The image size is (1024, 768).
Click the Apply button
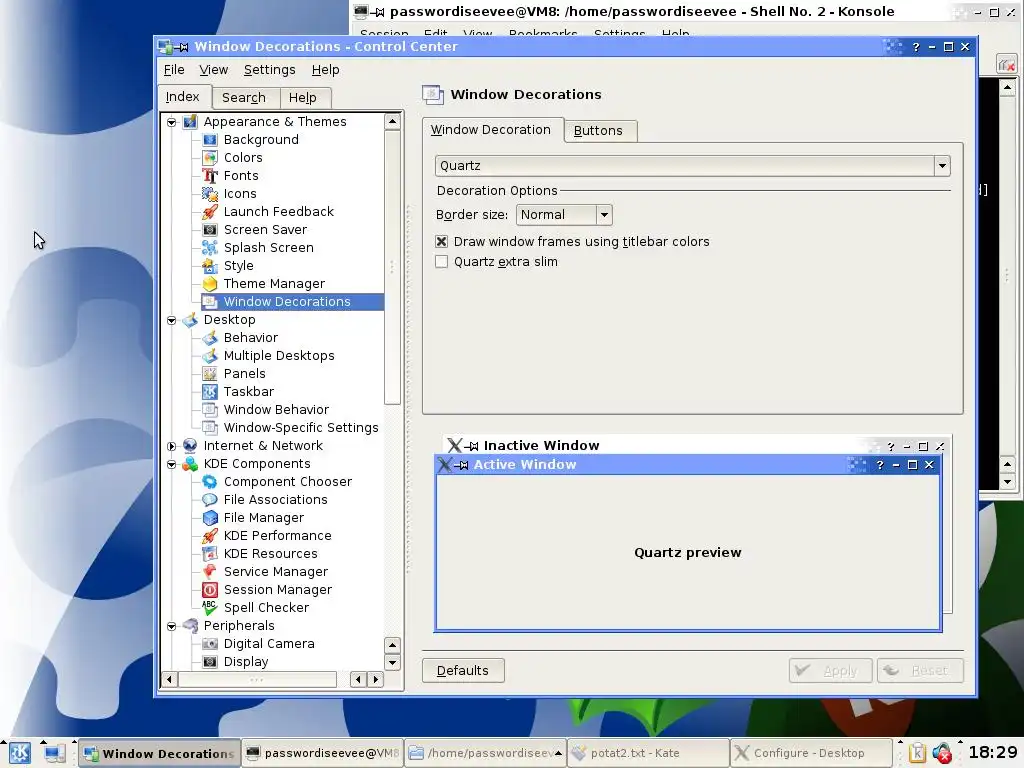point(830,671)
